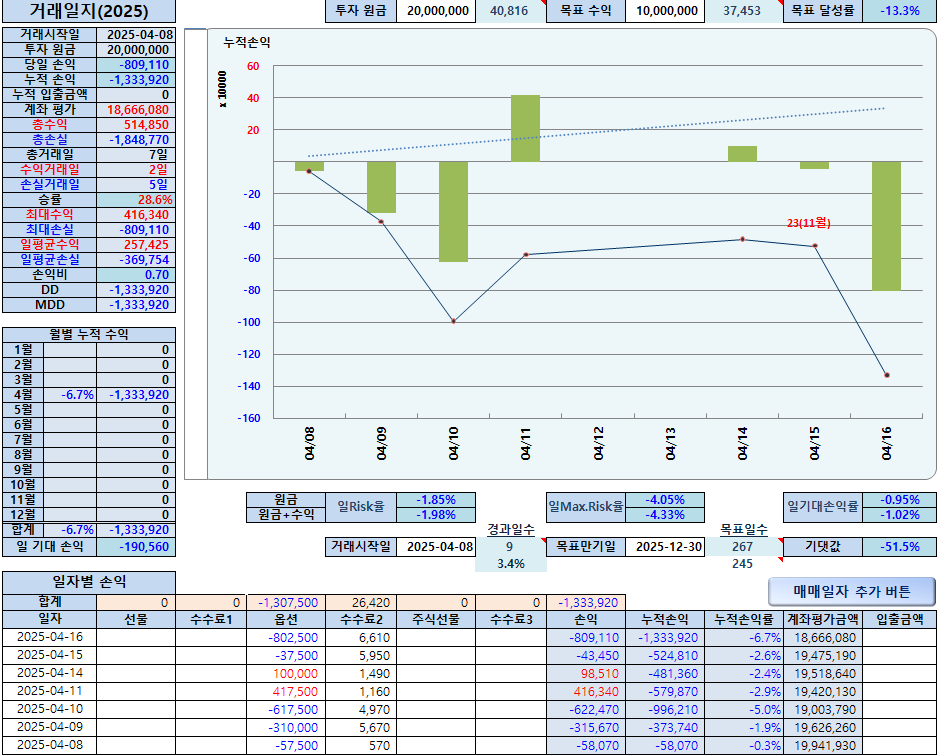Select the 합계 option total -1,307,500
The height and width of the screenshot is (755, 941).
(286, 603)
